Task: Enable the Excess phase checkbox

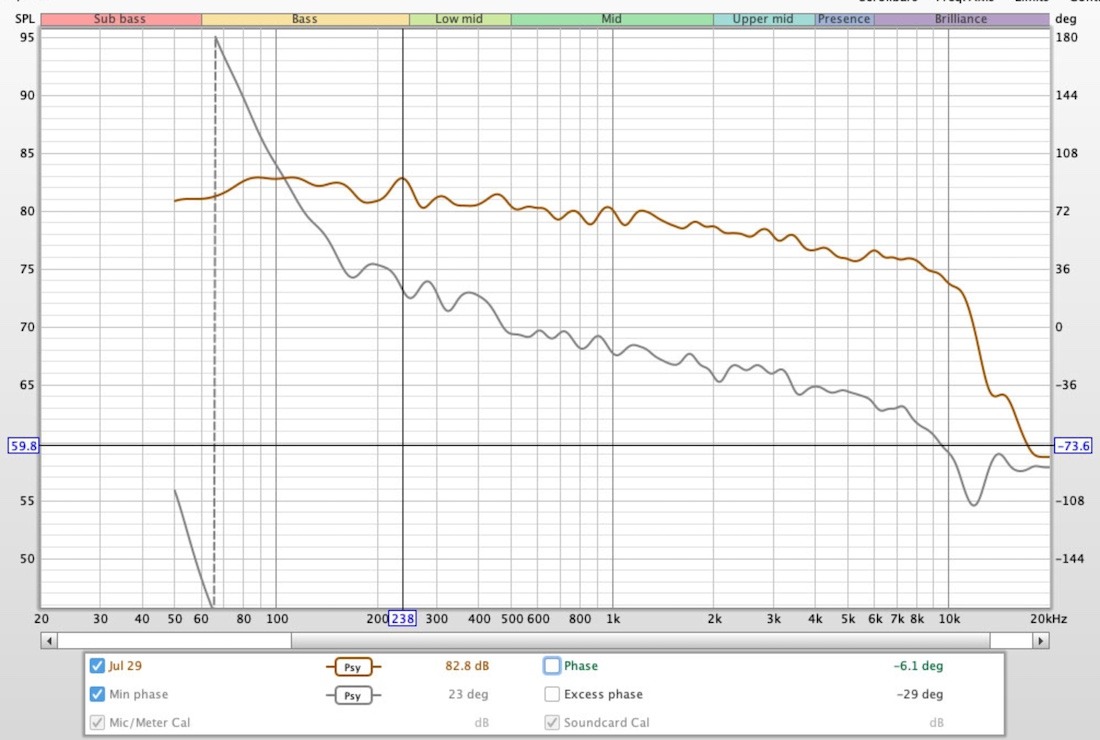Action: [x=552, y=694]
